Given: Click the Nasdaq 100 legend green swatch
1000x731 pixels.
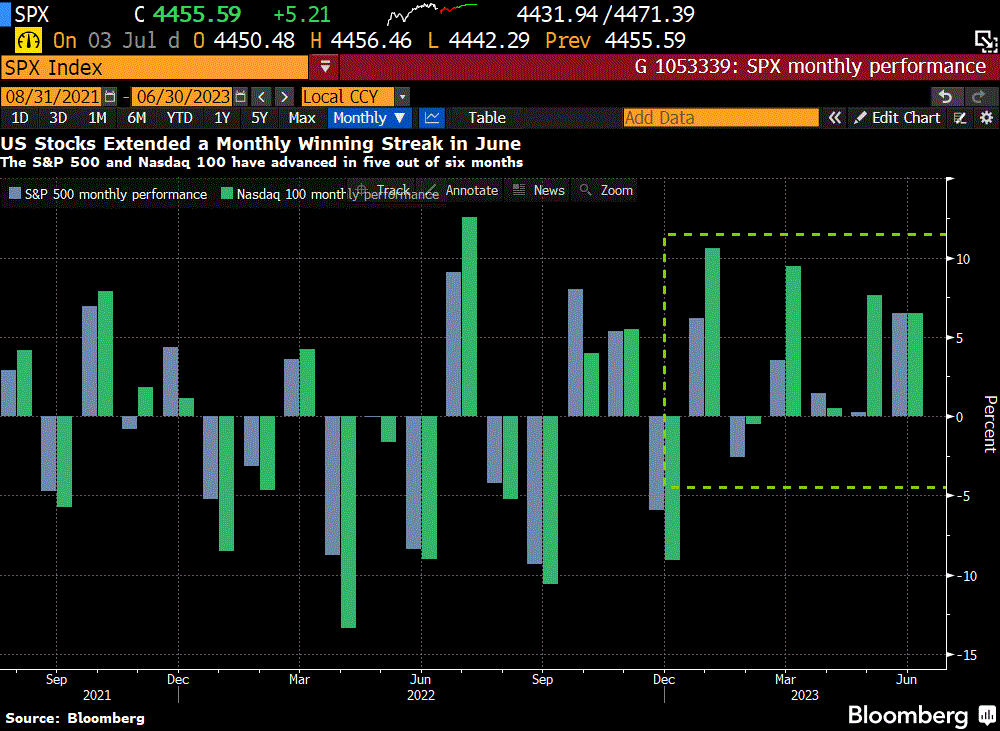Looking at the screenshot, I should click(226, 193).
